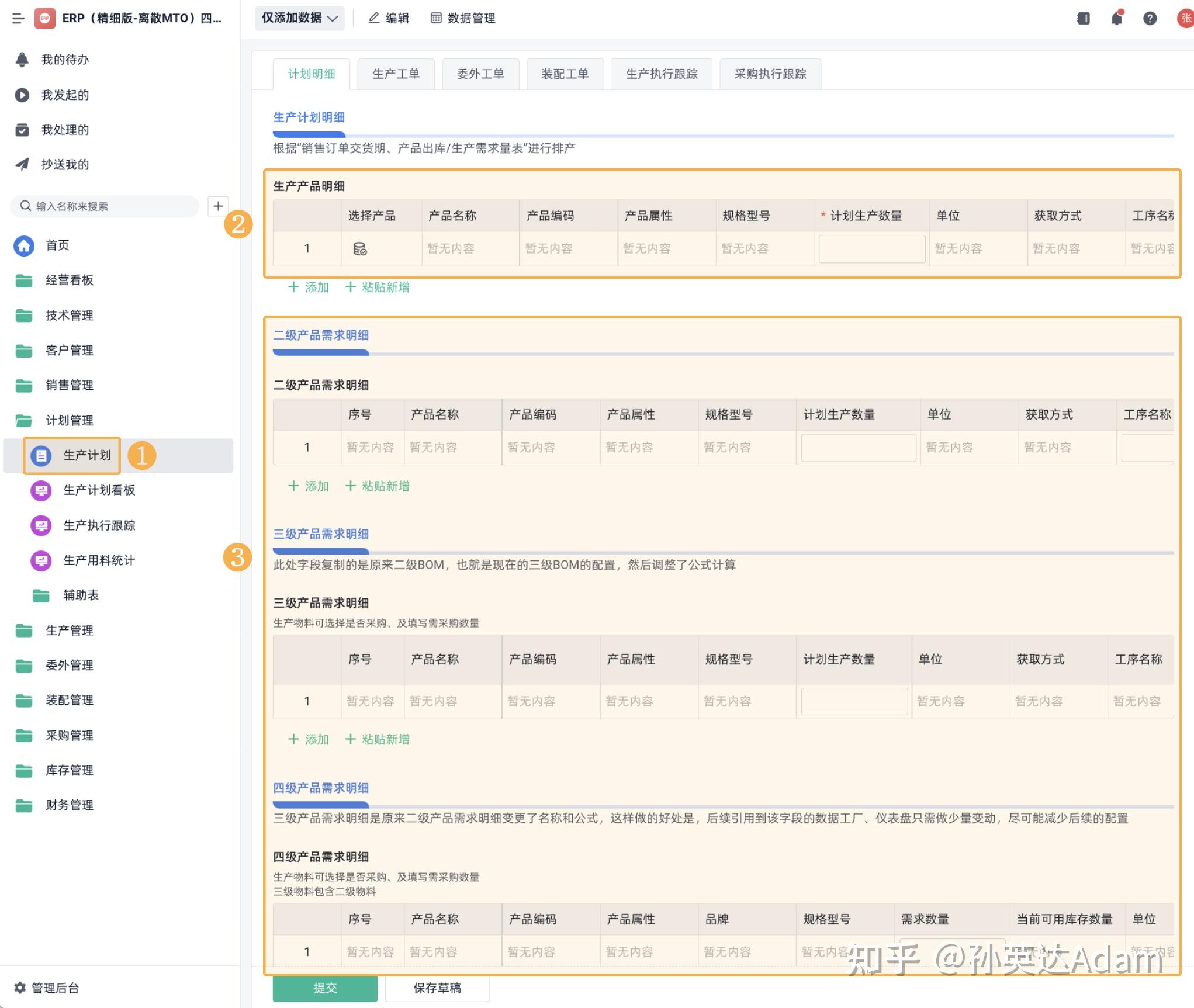Open 生产用料统计 in the sidebar

98,560
